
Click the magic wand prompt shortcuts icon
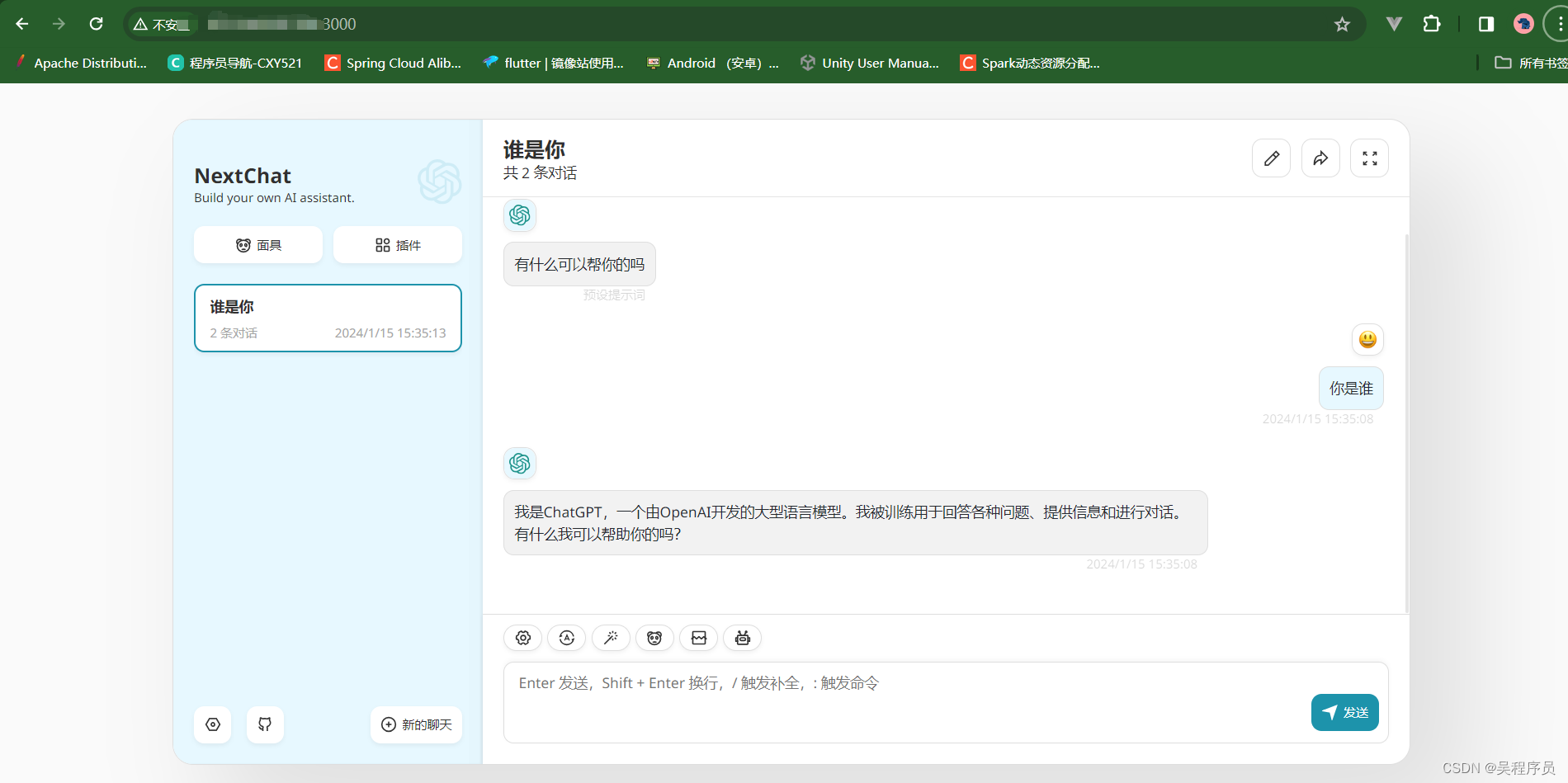click(x=611, y=638)
